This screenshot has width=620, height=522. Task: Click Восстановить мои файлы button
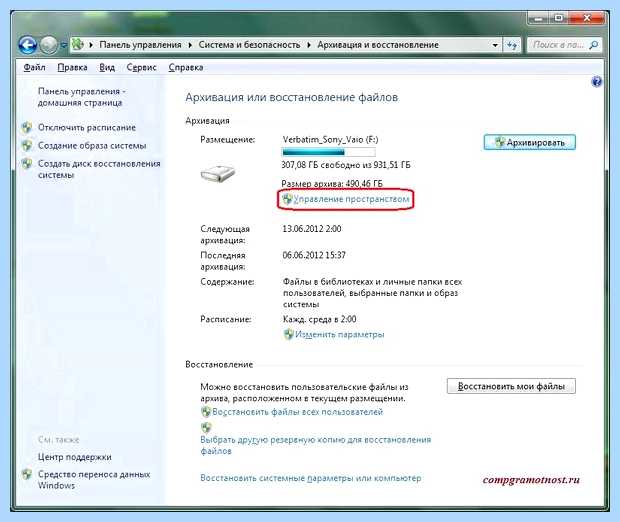point(511,386)
